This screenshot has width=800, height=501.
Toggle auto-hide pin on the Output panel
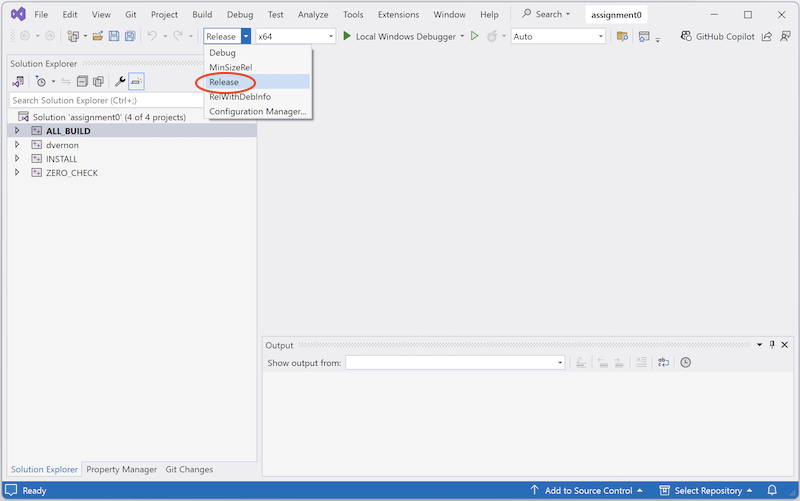coord(771,345)
